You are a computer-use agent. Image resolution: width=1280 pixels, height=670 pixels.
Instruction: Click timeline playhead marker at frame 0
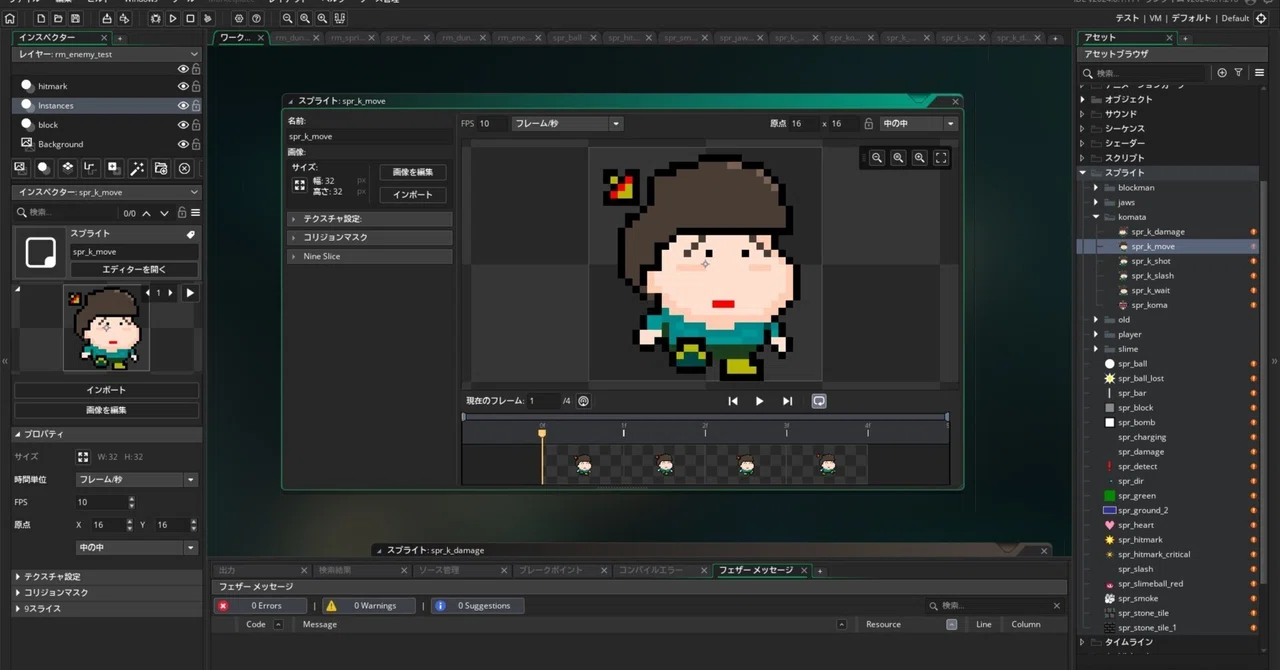(x=542, y=433)
